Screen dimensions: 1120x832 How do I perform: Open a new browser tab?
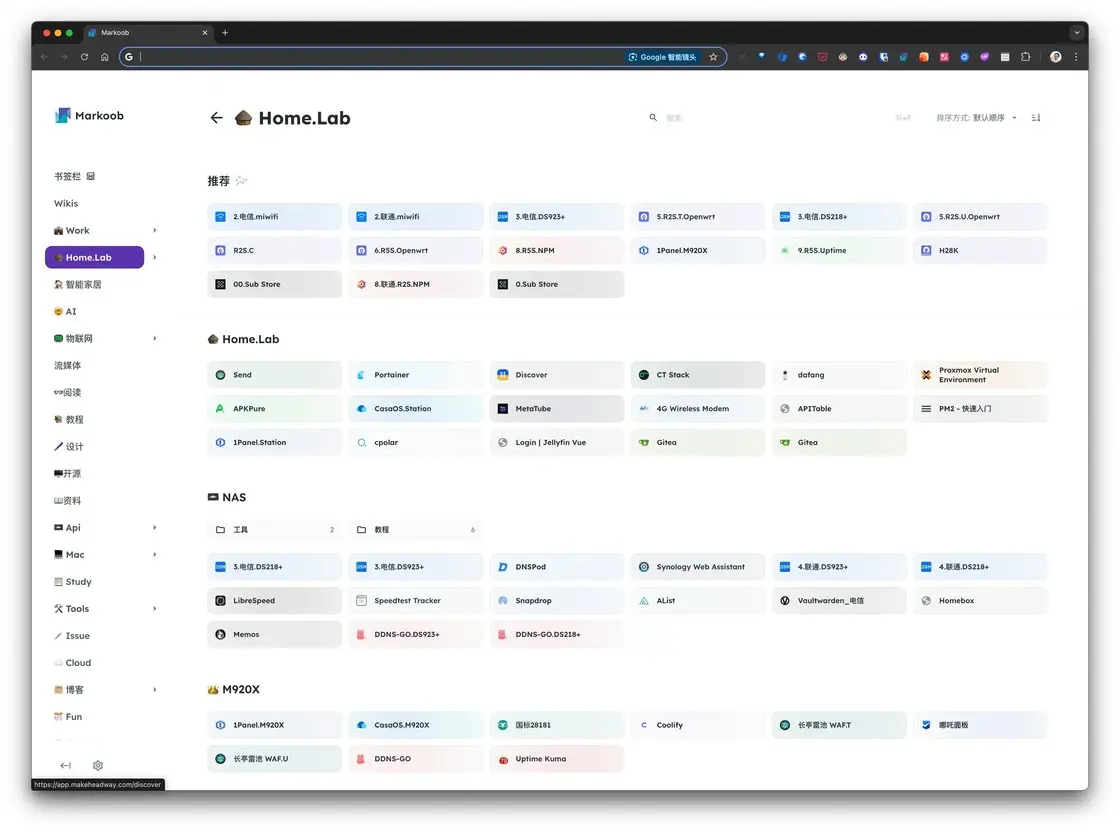225,33
